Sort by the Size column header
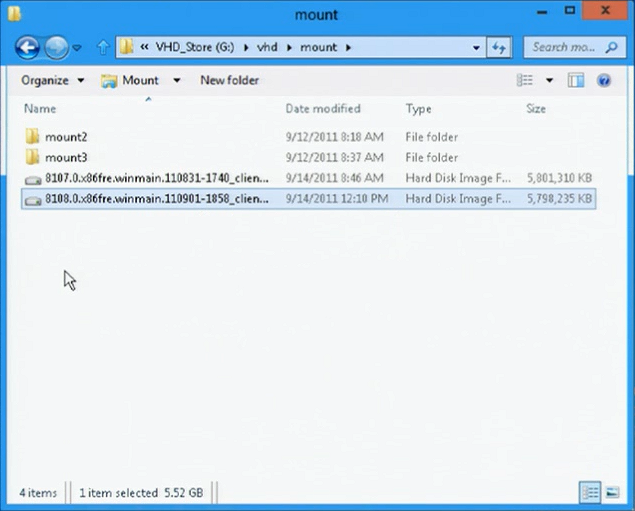 535,109
